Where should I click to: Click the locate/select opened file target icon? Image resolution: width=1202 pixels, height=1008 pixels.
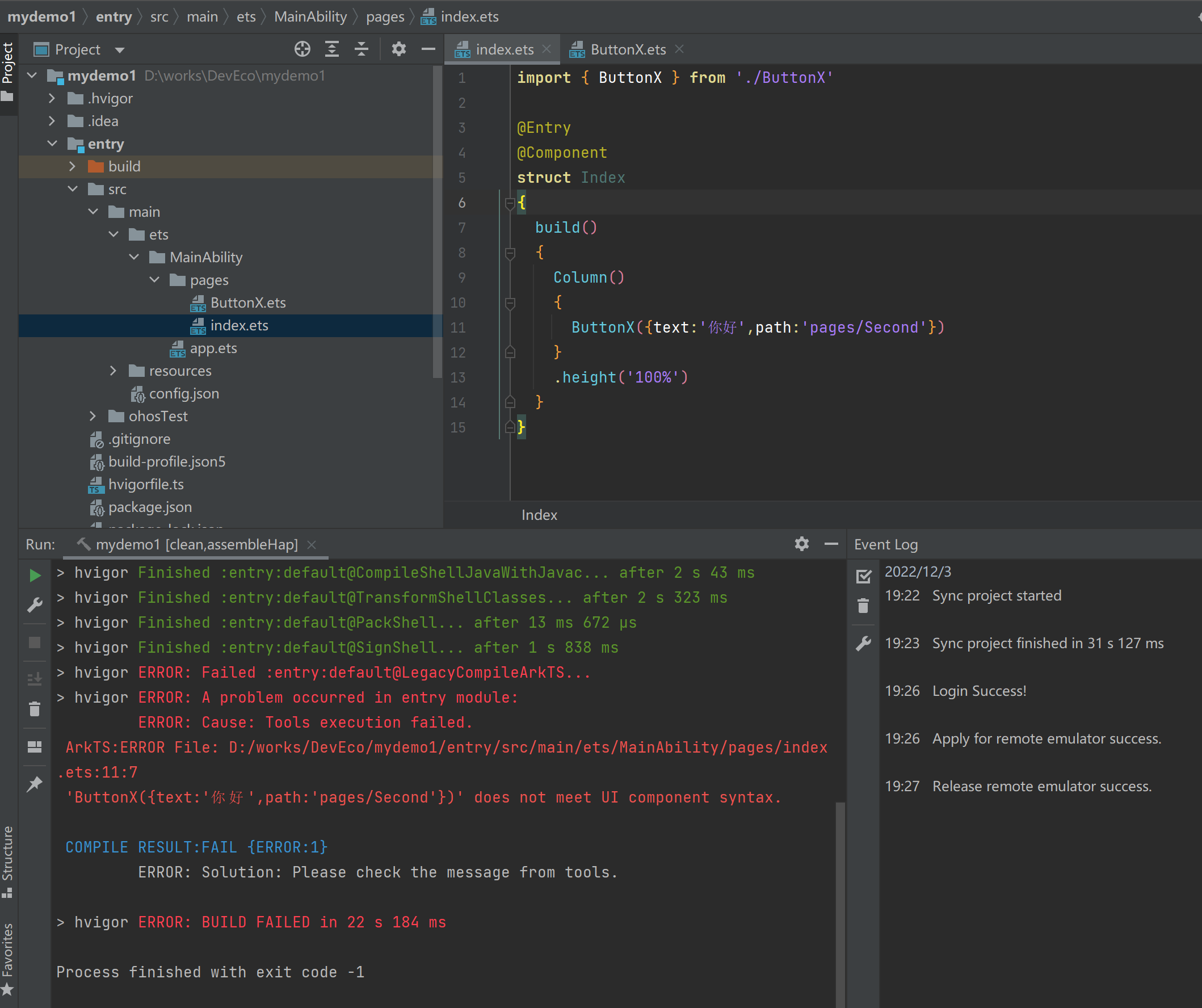coord(302,49)
